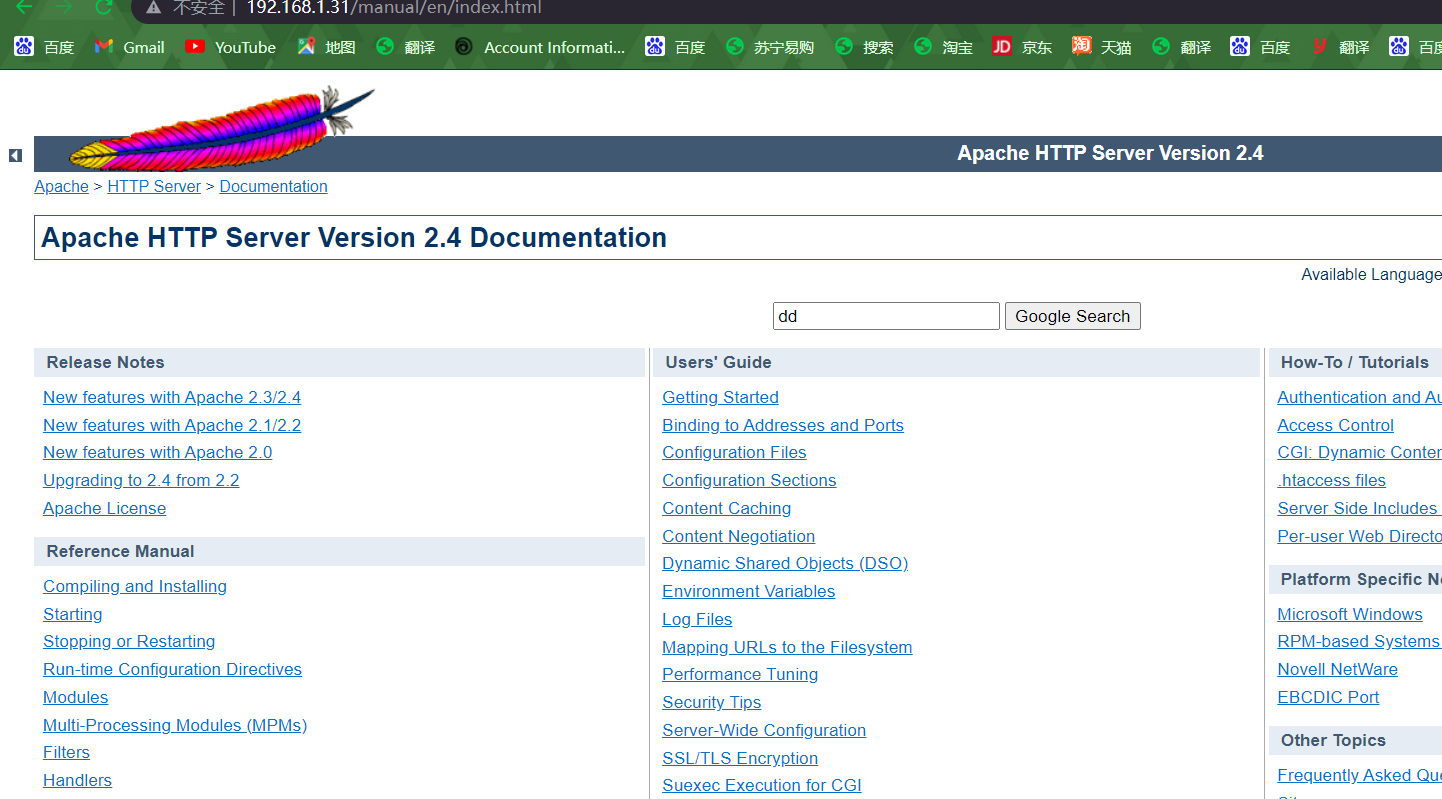
Task: Click the HTTP Server breadcrumb link
Action: [154, 186]
